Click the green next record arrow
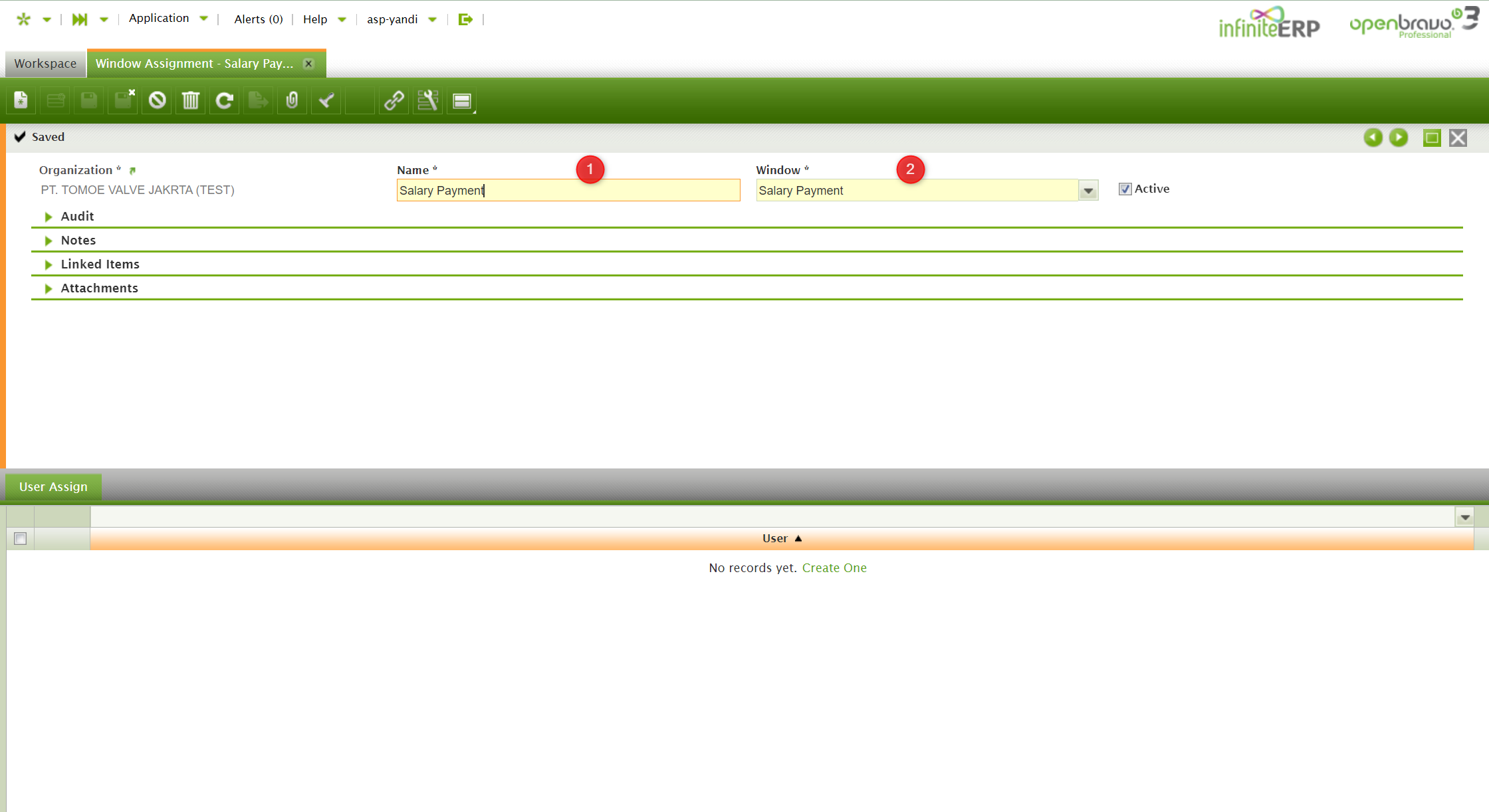 coord(1399,138)
